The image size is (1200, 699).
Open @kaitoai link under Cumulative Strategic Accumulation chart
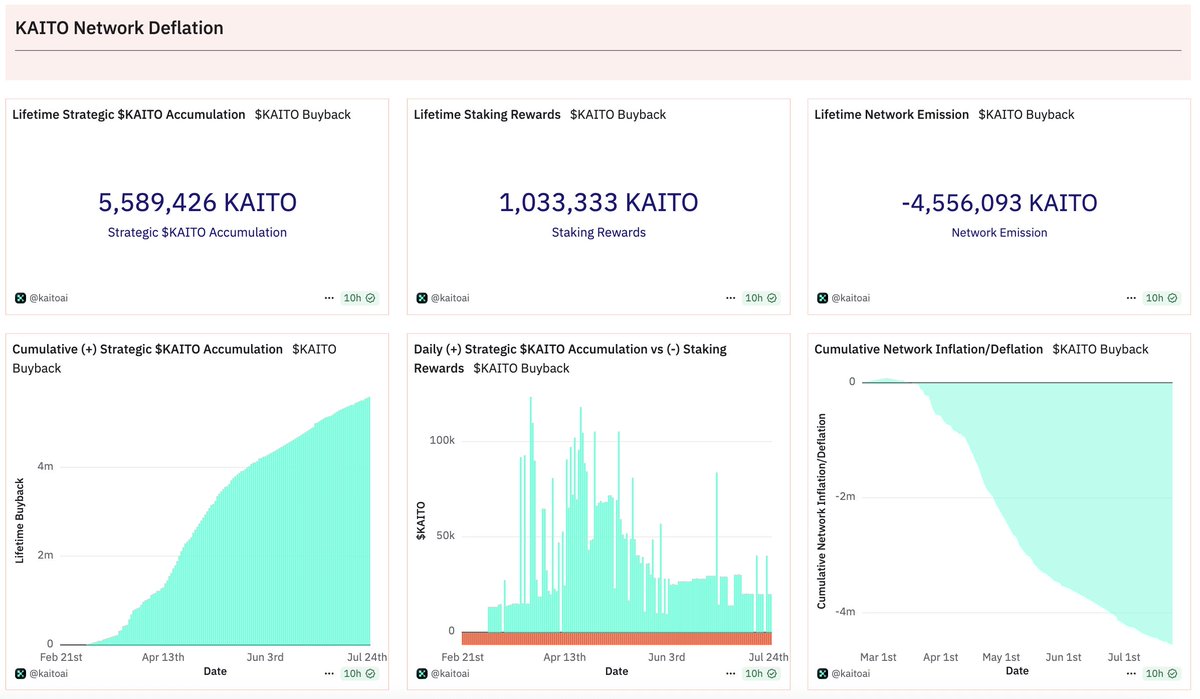click(48, 674)
